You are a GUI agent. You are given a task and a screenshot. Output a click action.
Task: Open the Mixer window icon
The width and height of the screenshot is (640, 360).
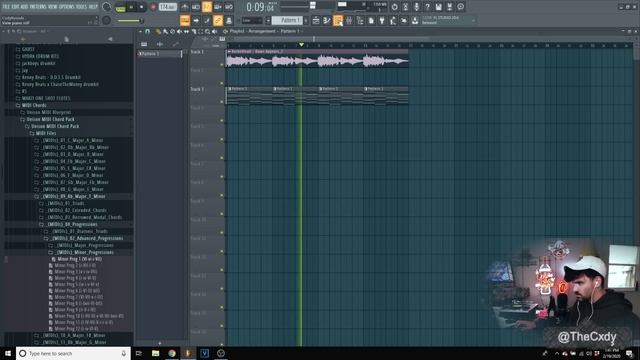[x=349, y=20]
